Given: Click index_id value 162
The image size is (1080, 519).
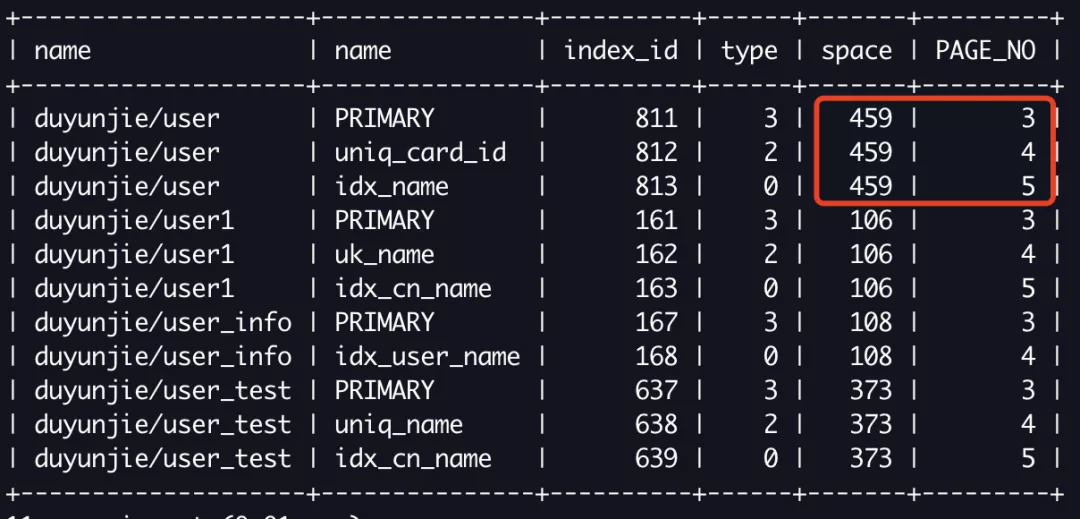Looking at the screenshot, I should (656, 255).
